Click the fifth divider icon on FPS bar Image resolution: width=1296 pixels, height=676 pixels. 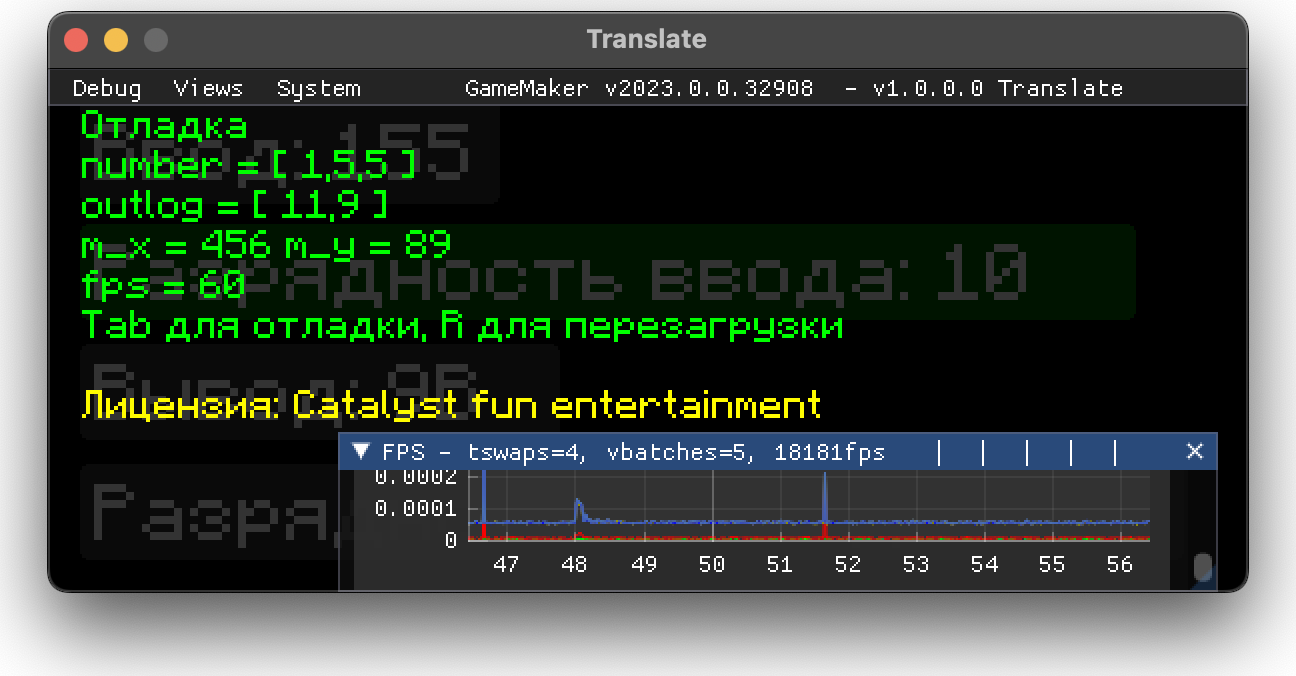(x=1114, y=451)
